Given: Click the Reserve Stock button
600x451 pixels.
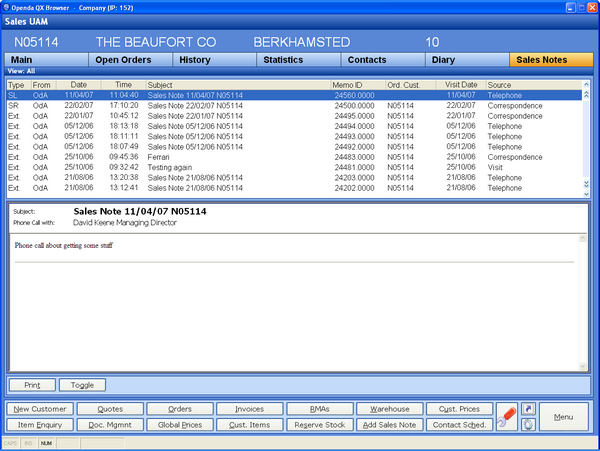Looking at the screenshot, I should [320, 425].
